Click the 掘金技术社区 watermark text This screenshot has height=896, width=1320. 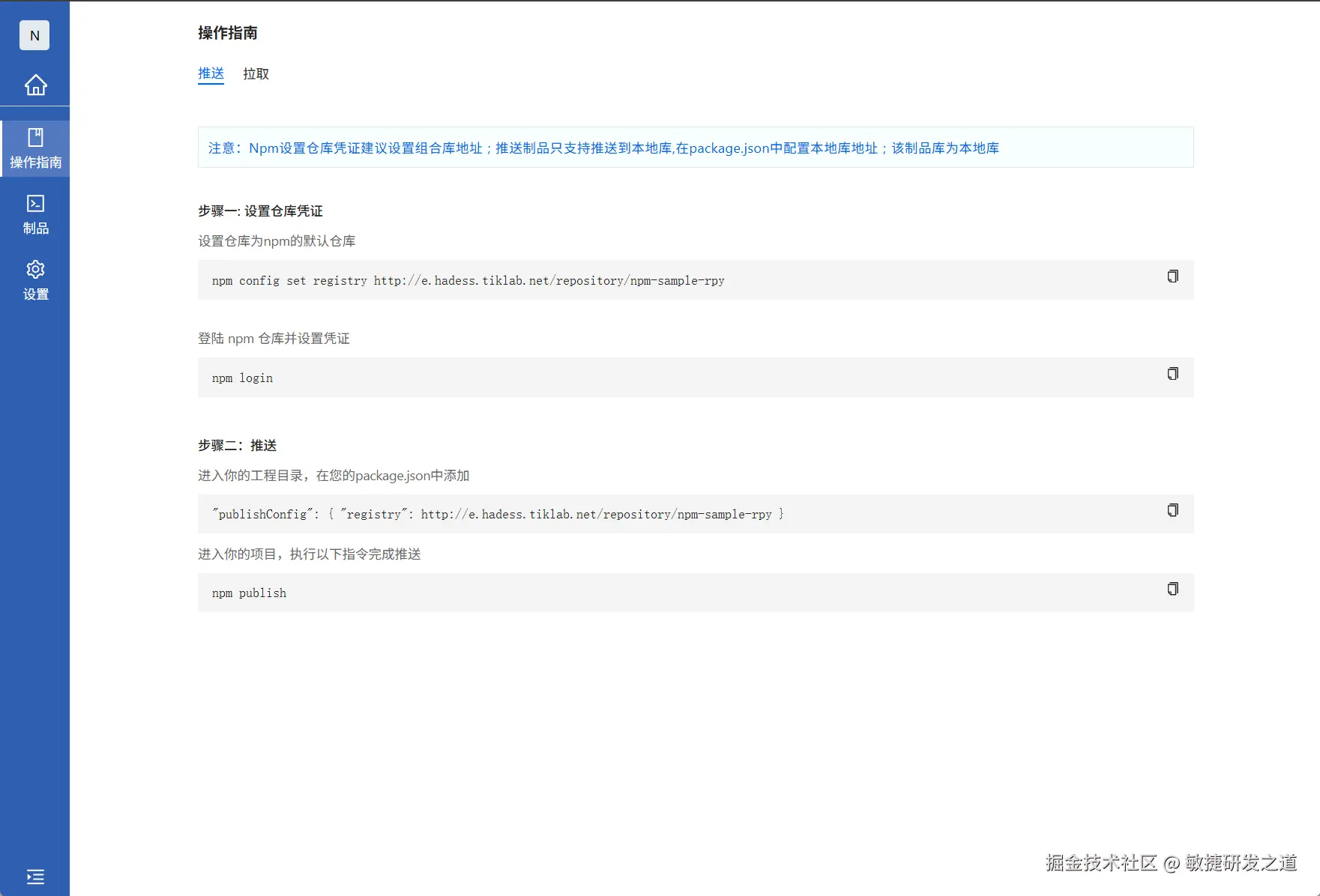pos(1100,863)
